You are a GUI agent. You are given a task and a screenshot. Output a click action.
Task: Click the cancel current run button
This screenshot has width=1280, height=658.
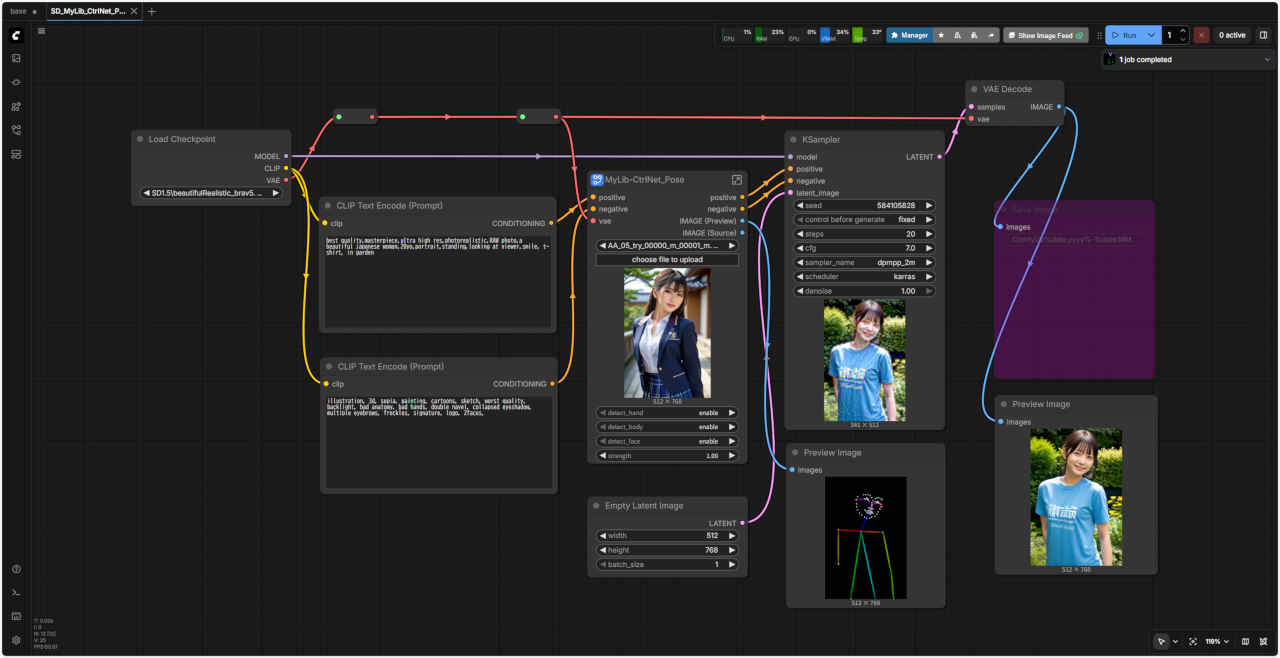[1201, 35]
